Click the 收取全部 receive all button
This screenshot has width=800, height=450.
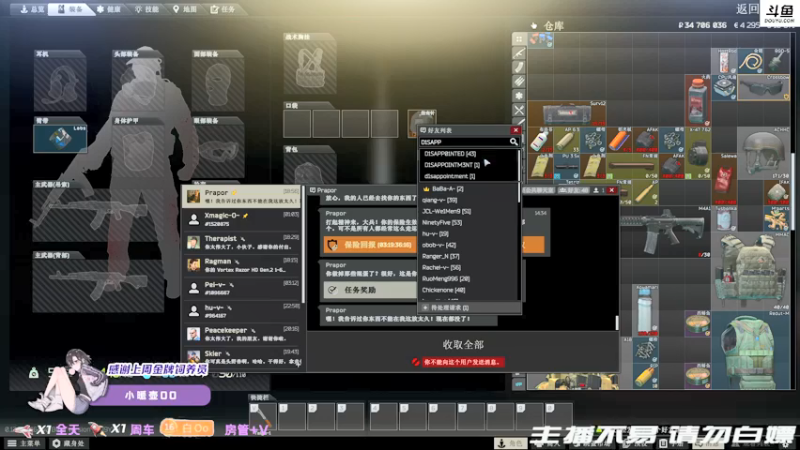pos(463,345)
